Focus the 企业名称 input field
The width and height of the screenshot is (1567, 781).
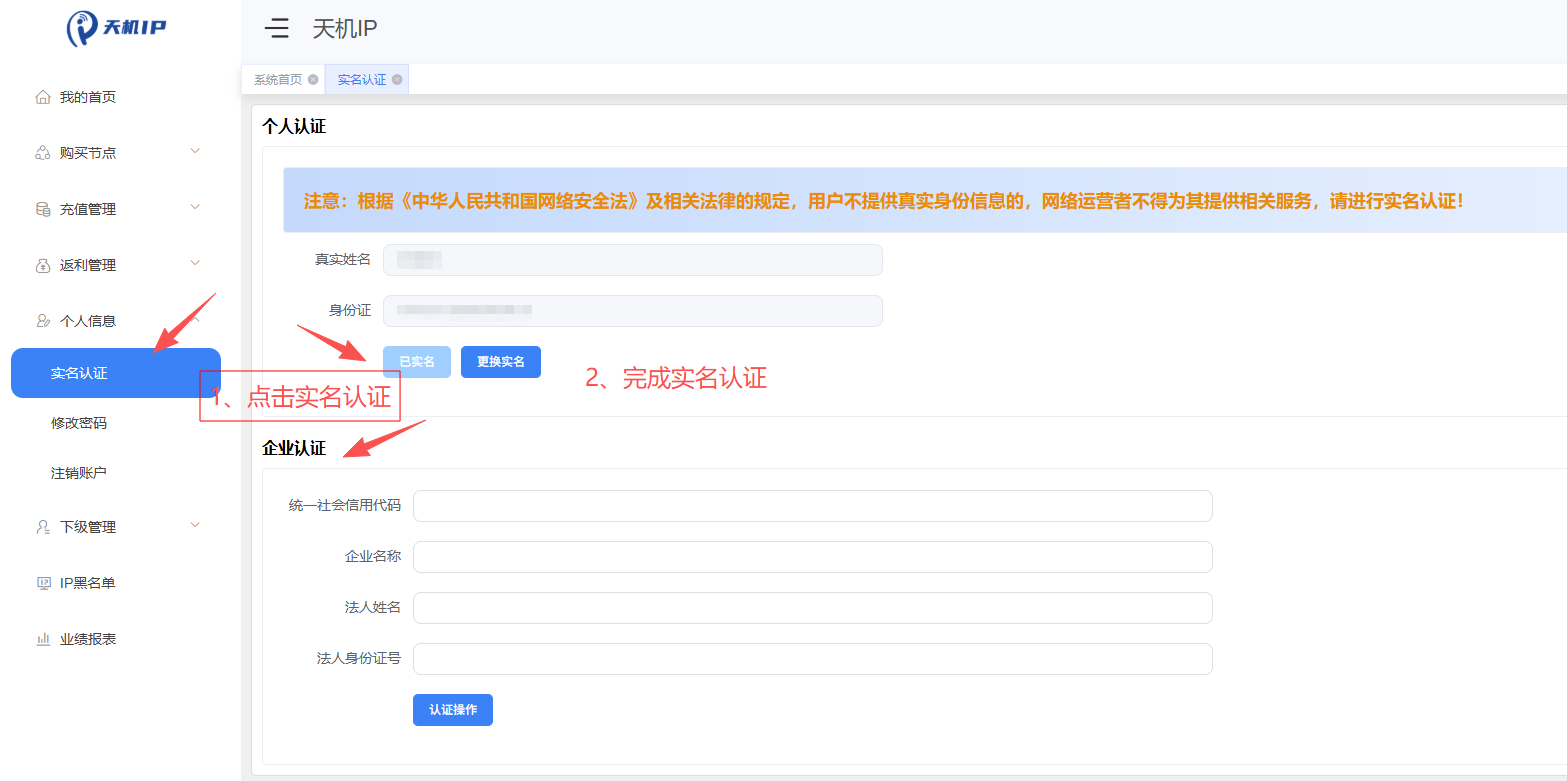pyautogui.click(x=813, y=557)
